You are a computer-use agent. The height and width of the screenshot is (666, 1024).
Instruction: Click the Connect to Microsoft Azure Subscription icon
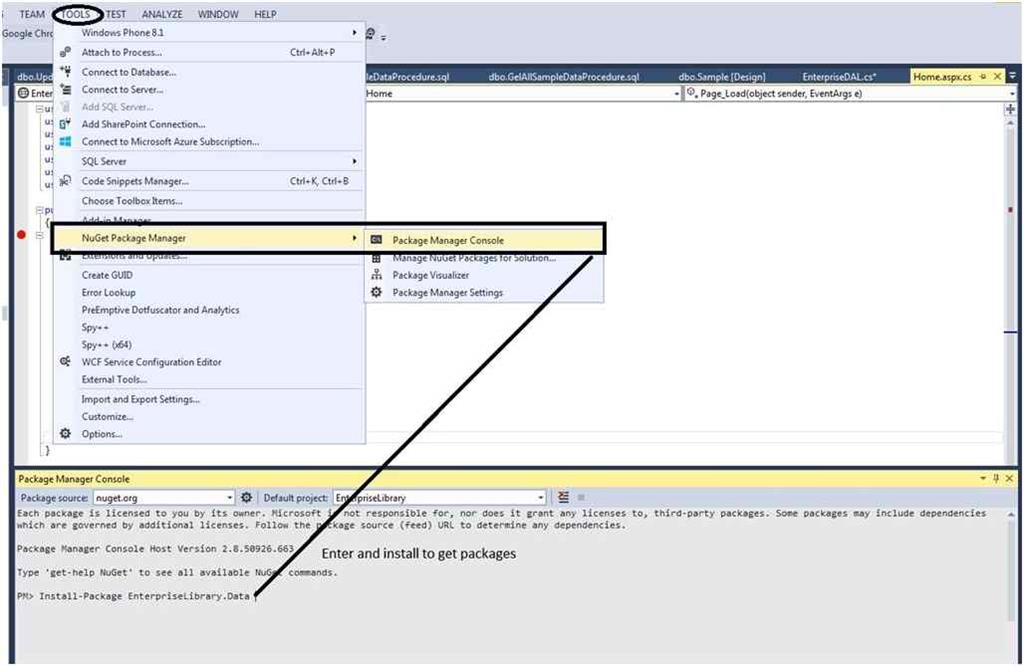[x=64, y=142]
